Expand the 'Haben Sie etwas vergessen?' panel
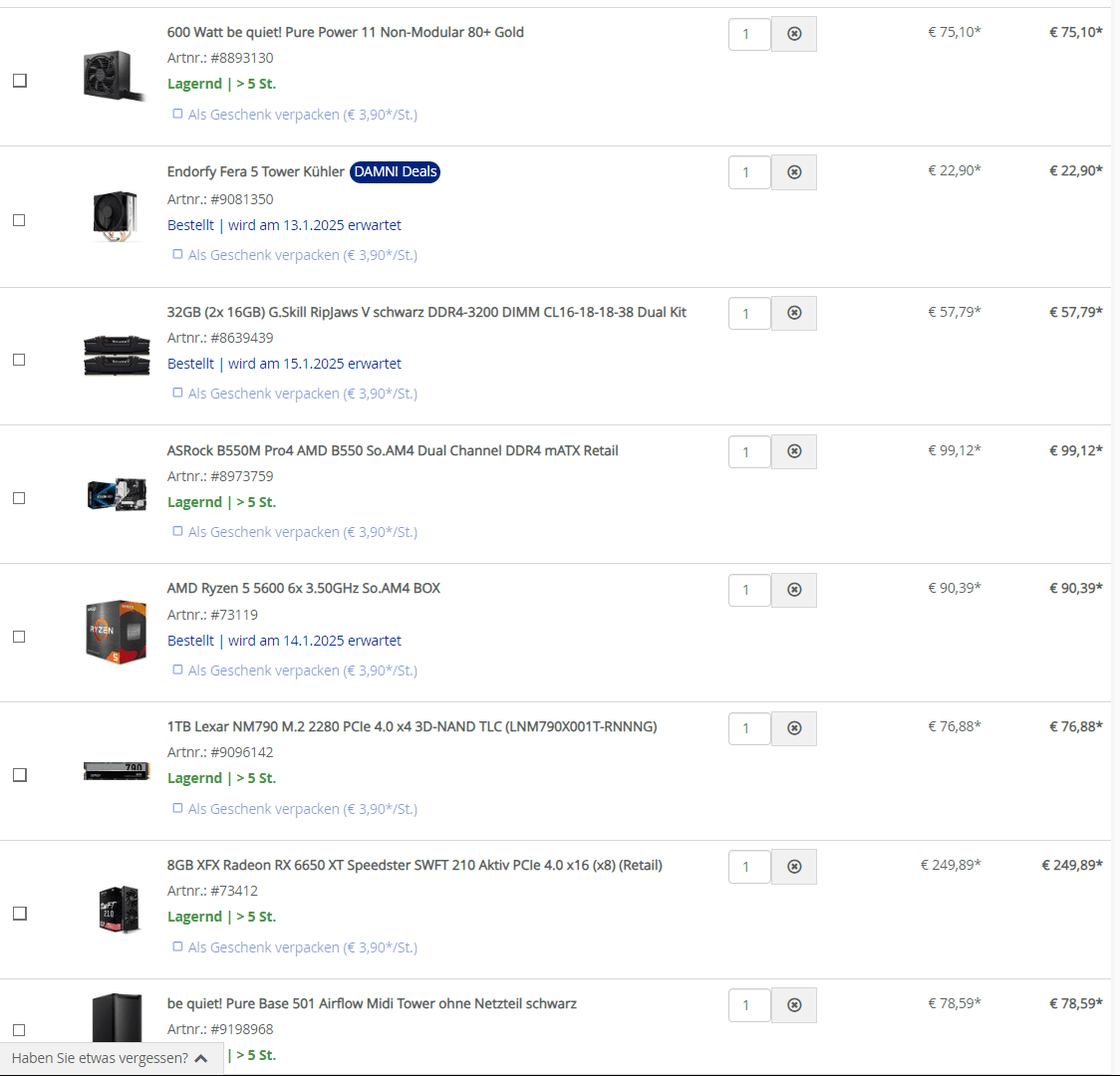Image resolution: width=1120 pixels, height=1076 pixels. coord(112,1058)
